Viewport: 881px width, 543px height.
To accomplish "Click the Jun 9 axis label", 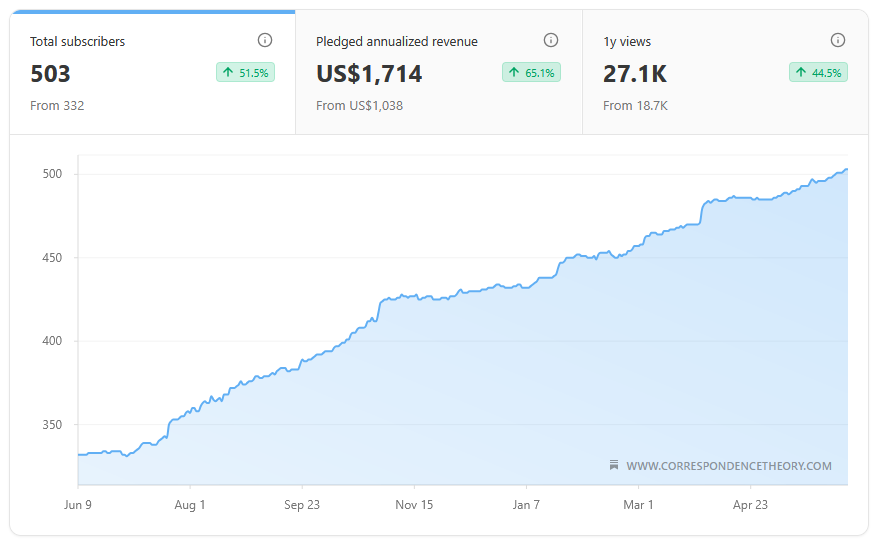I will 78,505.
